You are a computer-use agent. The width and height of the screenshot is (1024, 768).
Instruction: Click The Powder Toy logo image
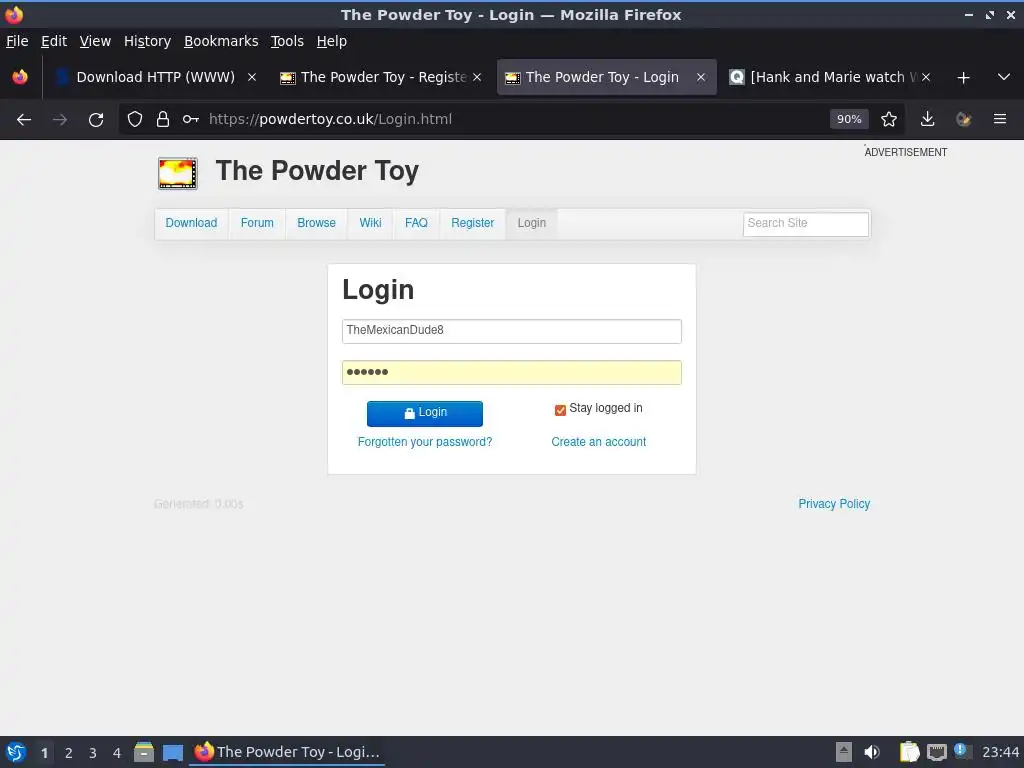coord(178,173)
